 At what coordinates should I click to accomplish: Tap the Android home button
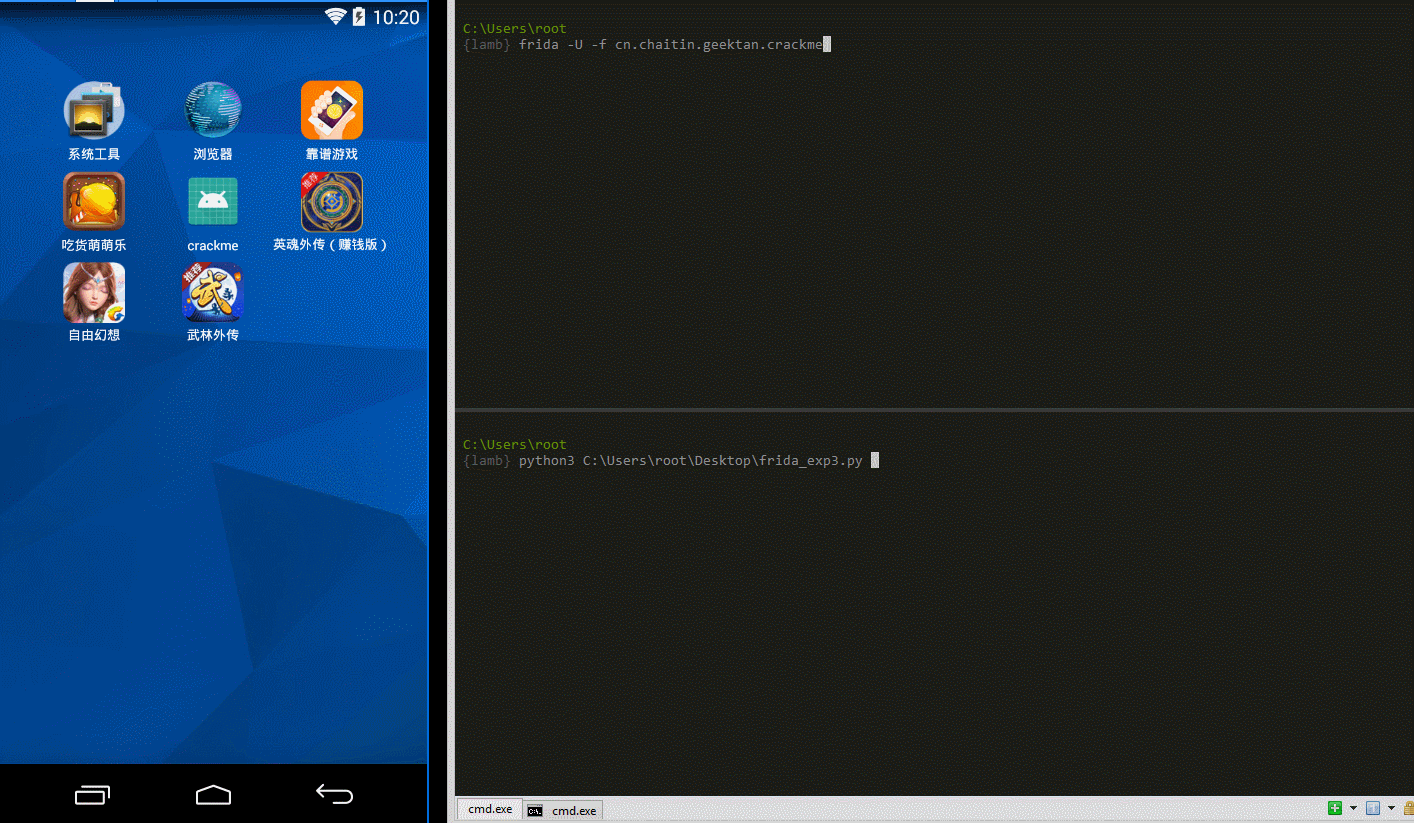click(213, 795)
